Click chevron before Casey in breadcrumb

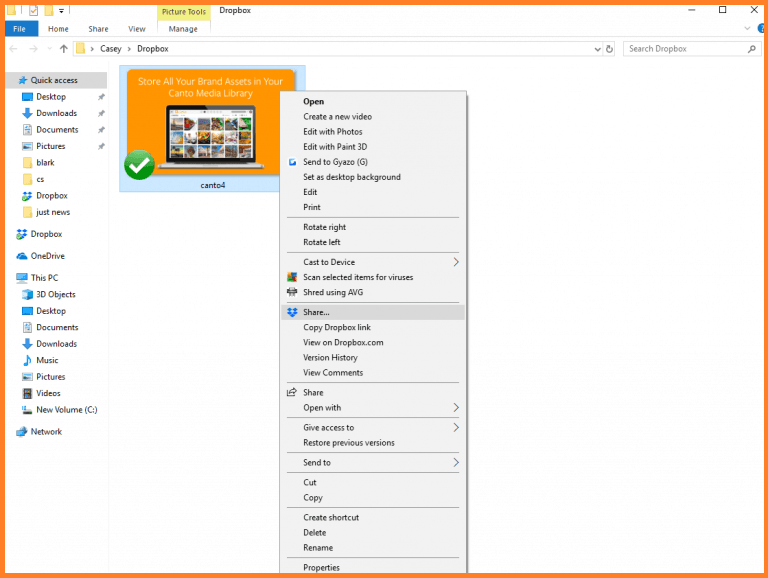pyautogui.click(x=92, y=49)
